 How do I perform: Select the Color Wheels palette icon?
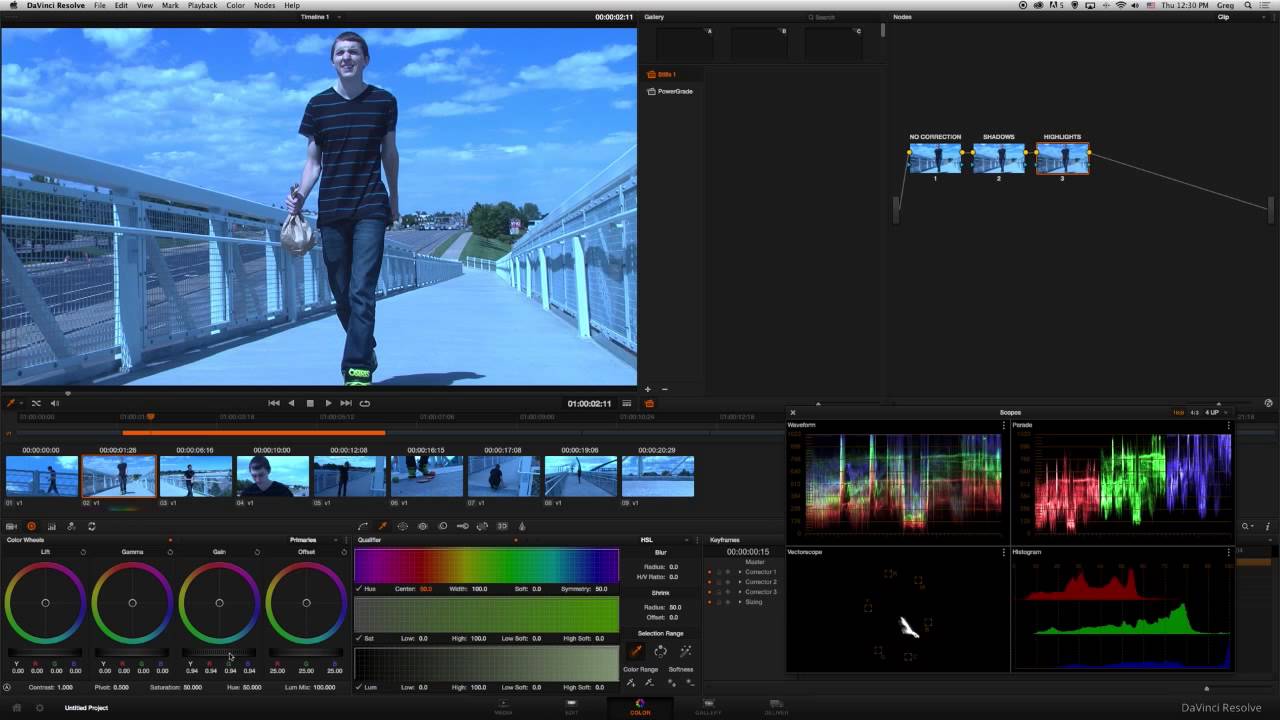(31, 526)
